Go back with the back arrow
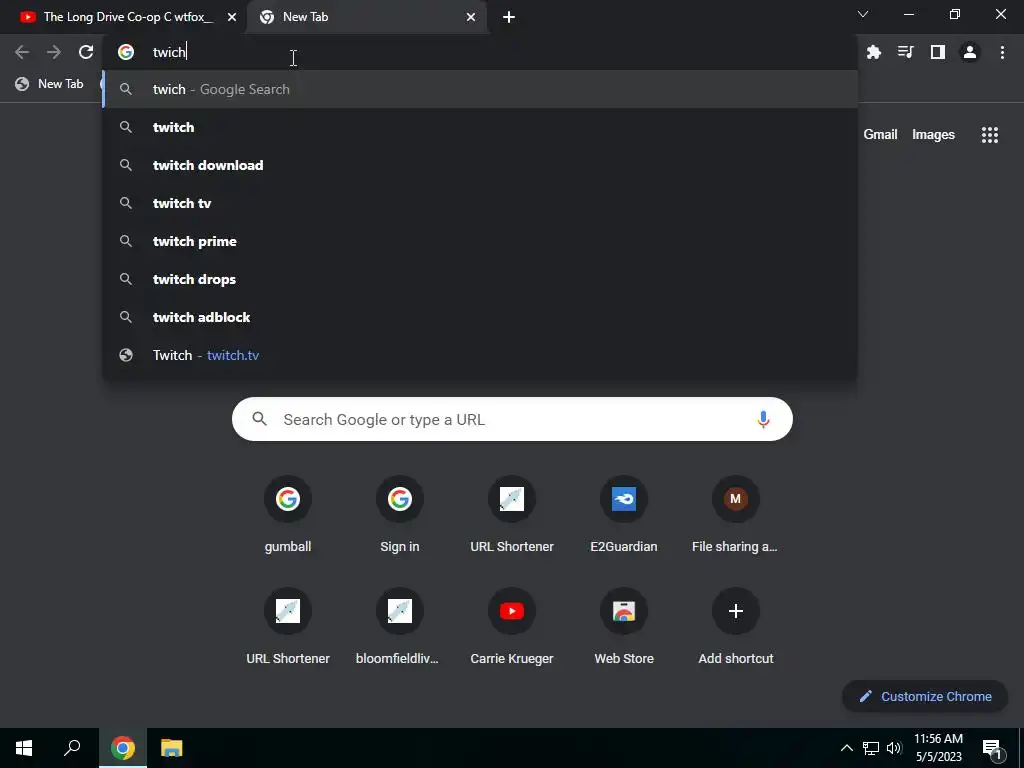This screenshot has height=768, width=1024. (x=22, y=52)
